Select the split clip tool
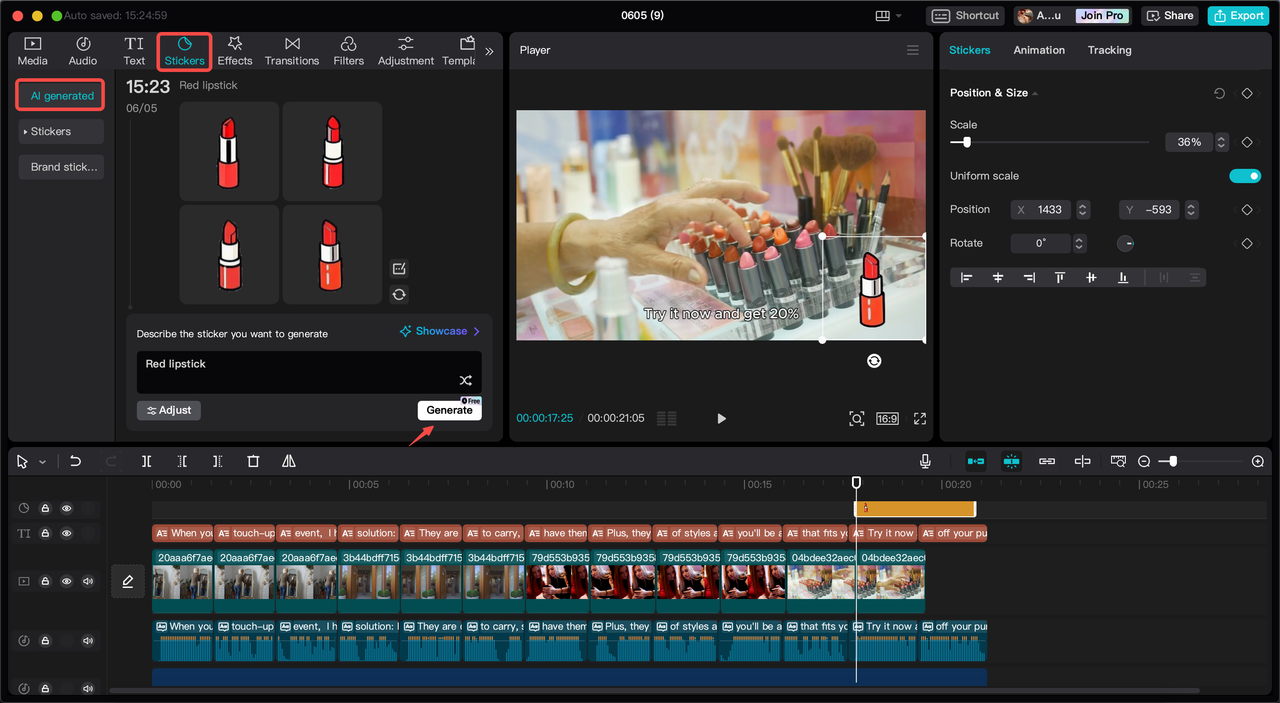Viewport: 1280px width, 703px height. (x=146, y=461)
